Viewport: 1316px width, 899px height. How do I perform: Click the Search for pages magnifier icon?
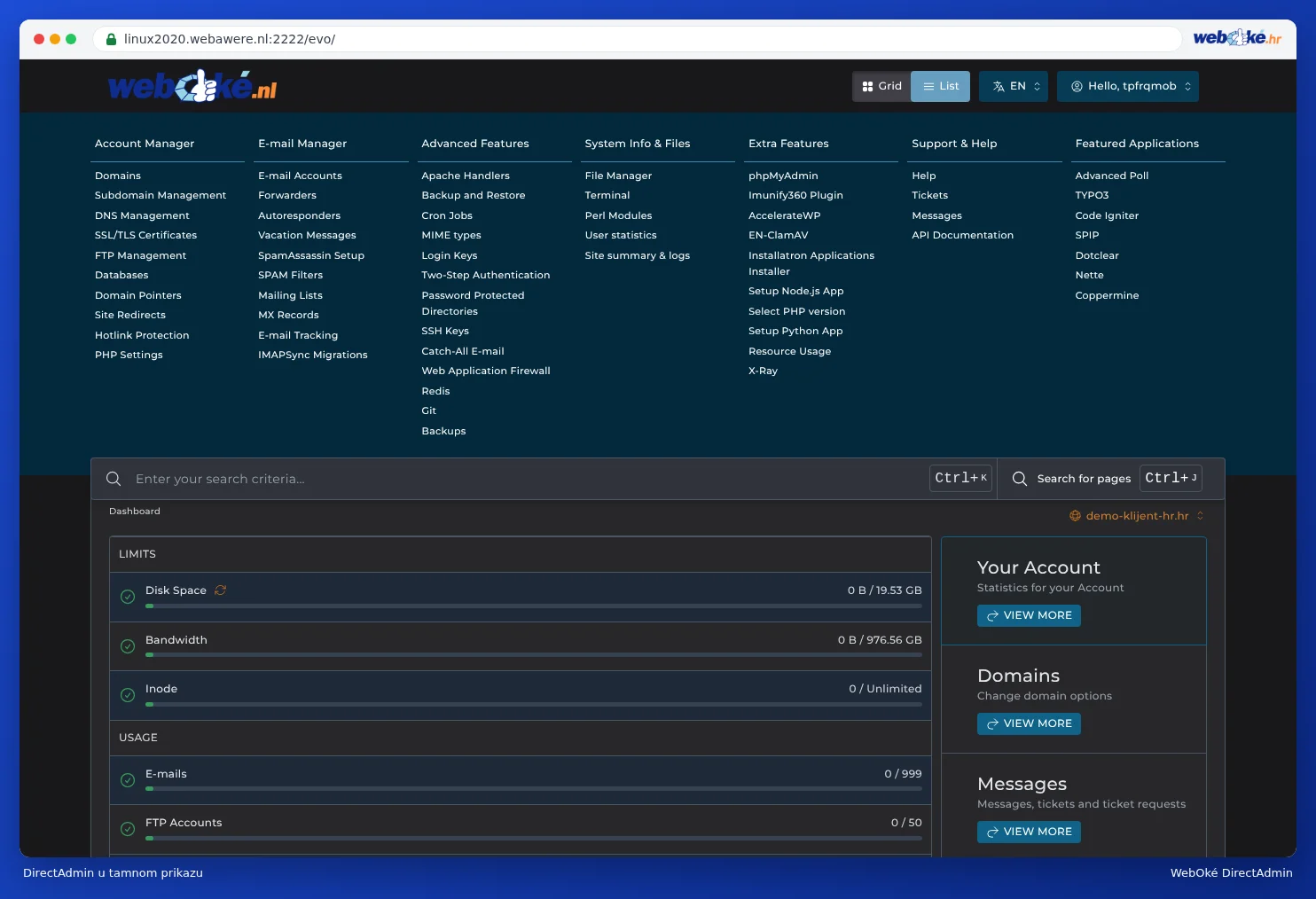tap(1020, 479)
